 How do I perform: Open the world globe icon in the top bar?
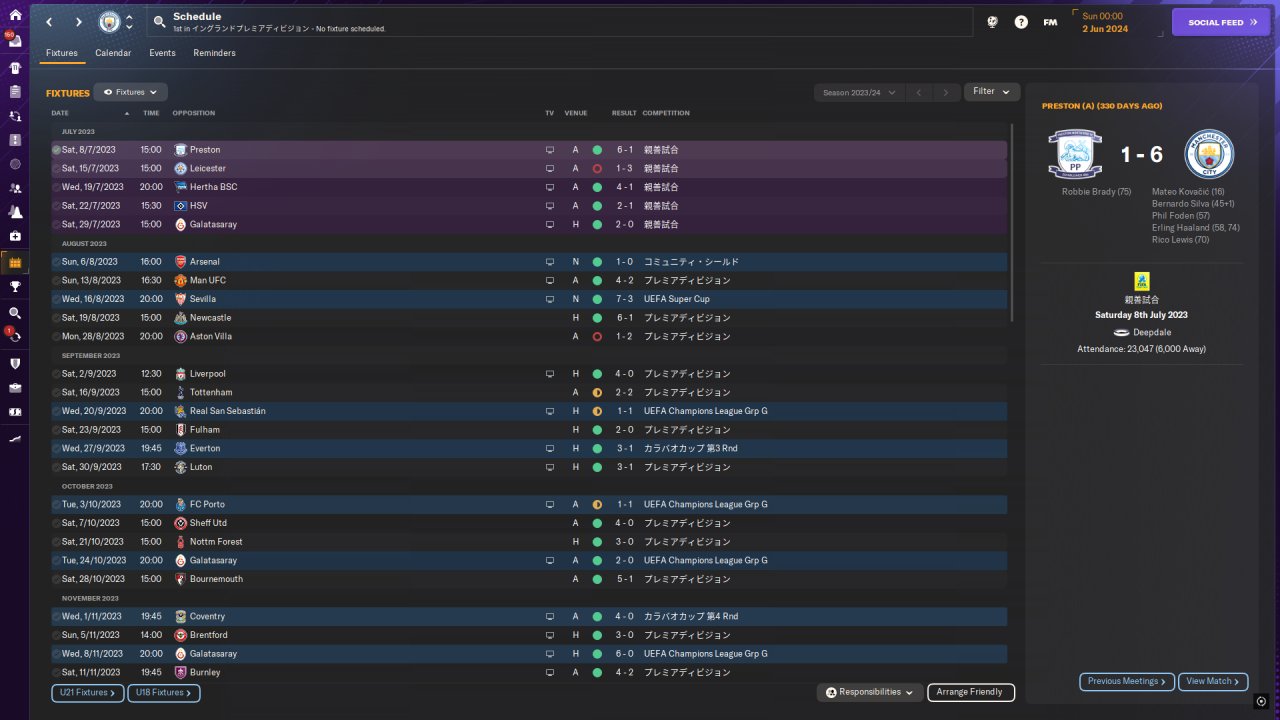[992, 22]
